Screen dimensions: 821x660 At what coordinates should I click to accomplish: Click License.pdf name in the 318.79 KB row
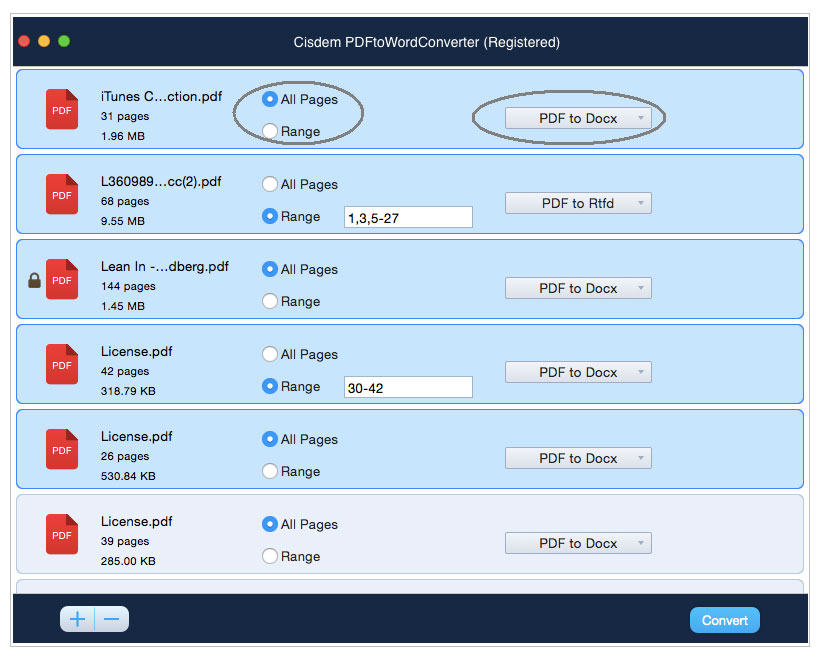coord(137,352)
